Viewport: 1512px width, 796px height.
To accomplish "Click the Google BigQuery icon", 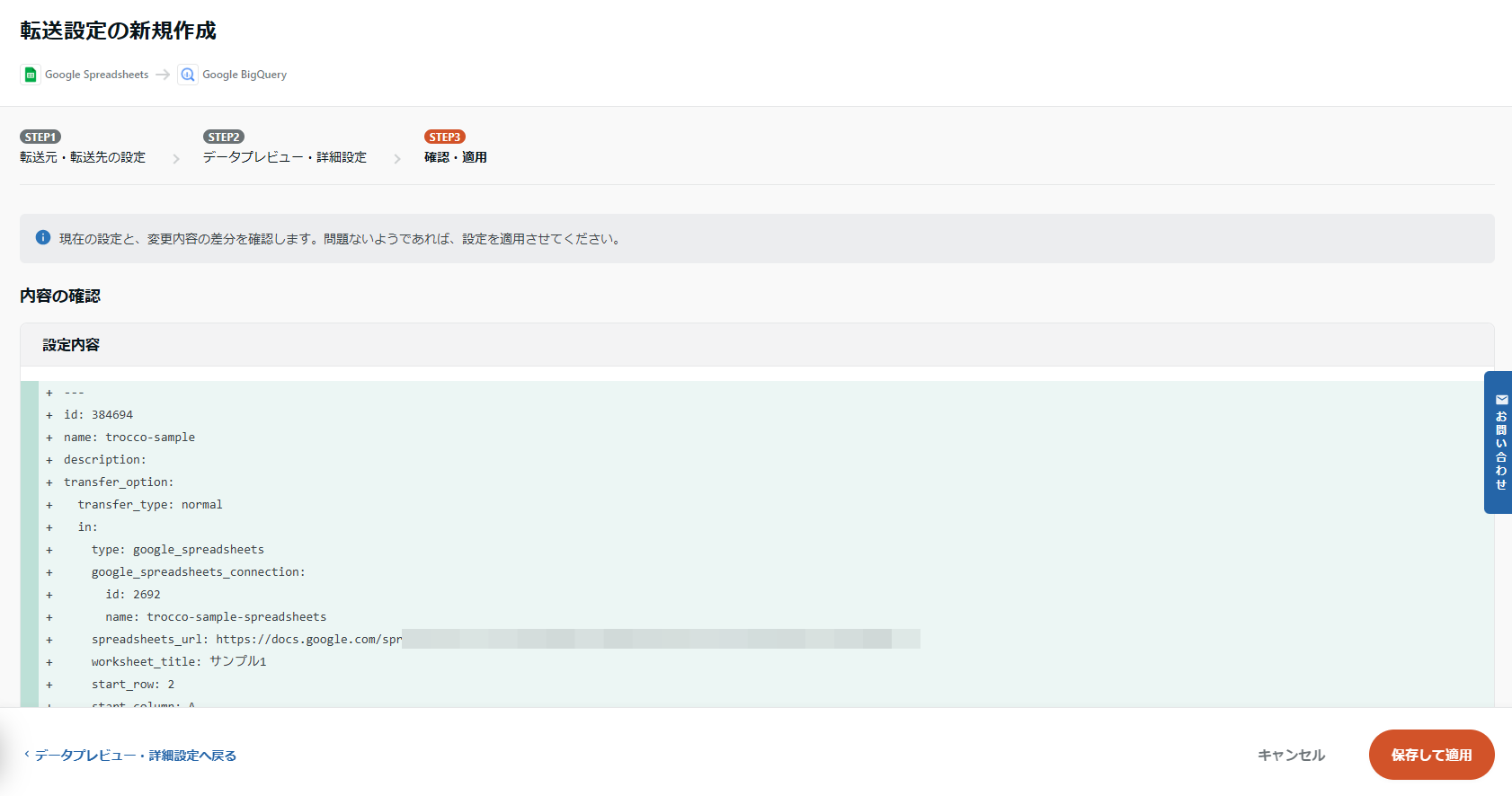I will pyautogui.click(x=187, y=75).
